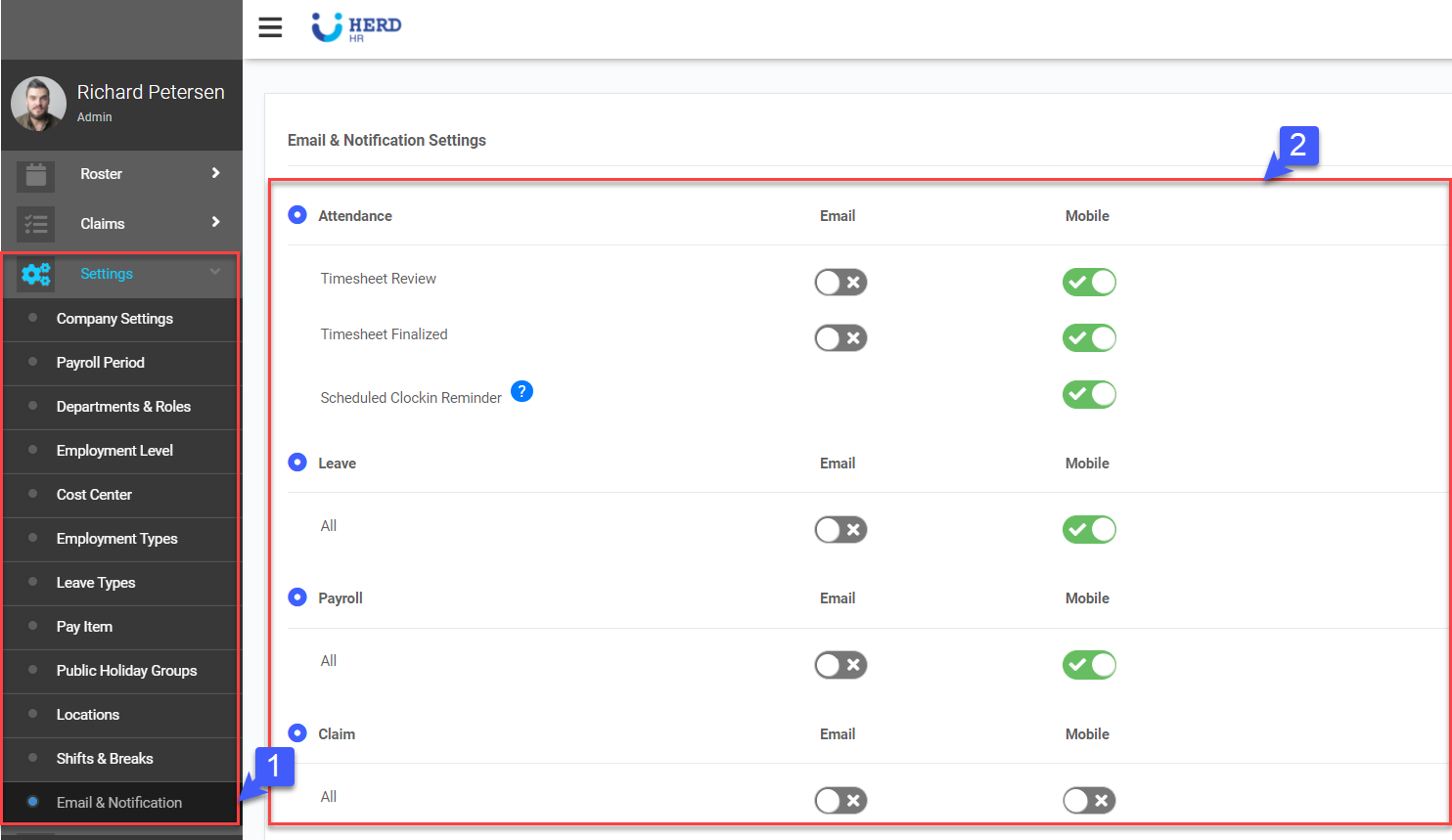Image resolution: width=1452 pixels, height=840 pixels.
Task: Open Company Settings menu item
Action: tap(114, 319)
